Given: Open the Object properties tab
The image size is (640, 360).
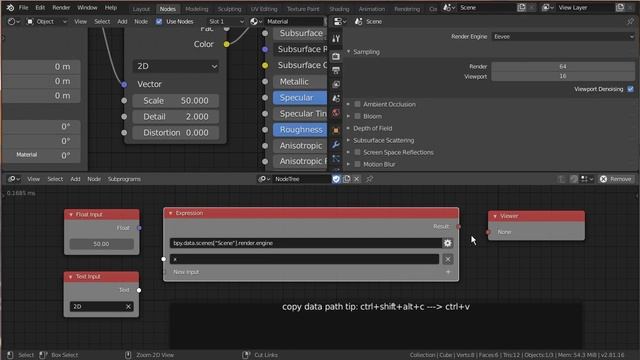Looking at the screenshot, I should 336,131.
